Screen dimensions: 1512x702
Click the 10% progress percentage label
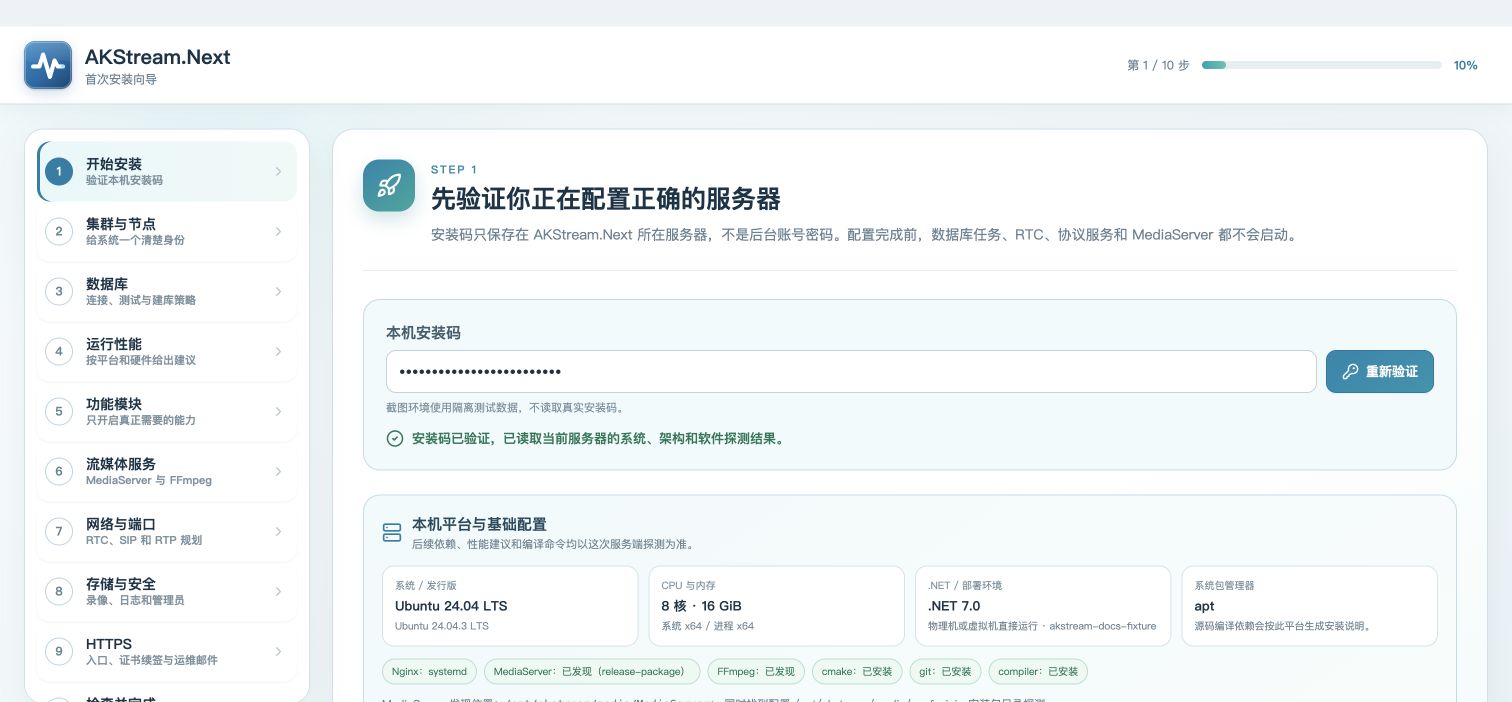coord(1465,65)
